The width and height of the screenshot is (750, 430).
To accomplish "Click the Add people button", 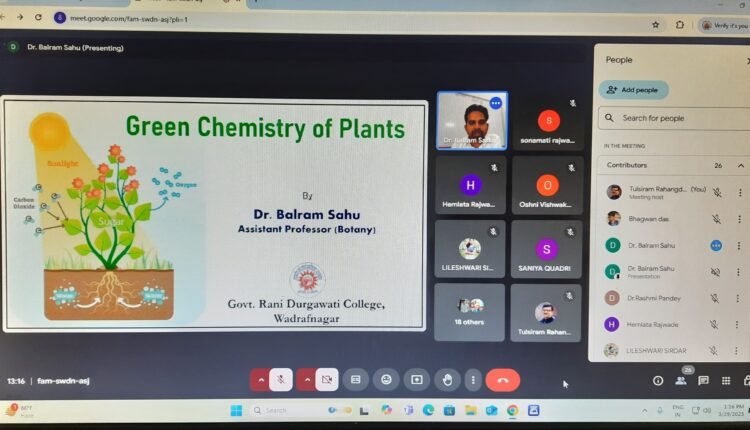I will click(634, 90).
